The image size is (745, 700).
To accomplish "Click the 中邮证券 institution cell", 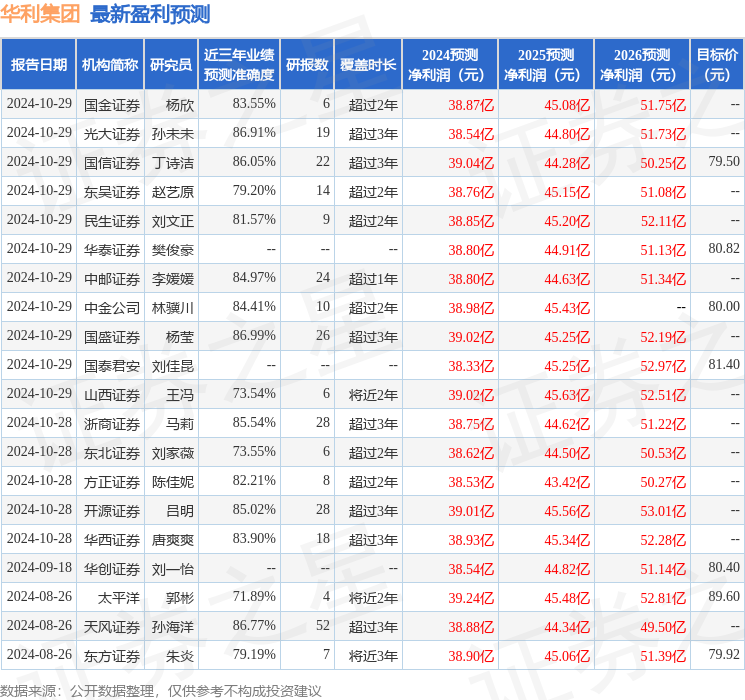I will point(112,279).
